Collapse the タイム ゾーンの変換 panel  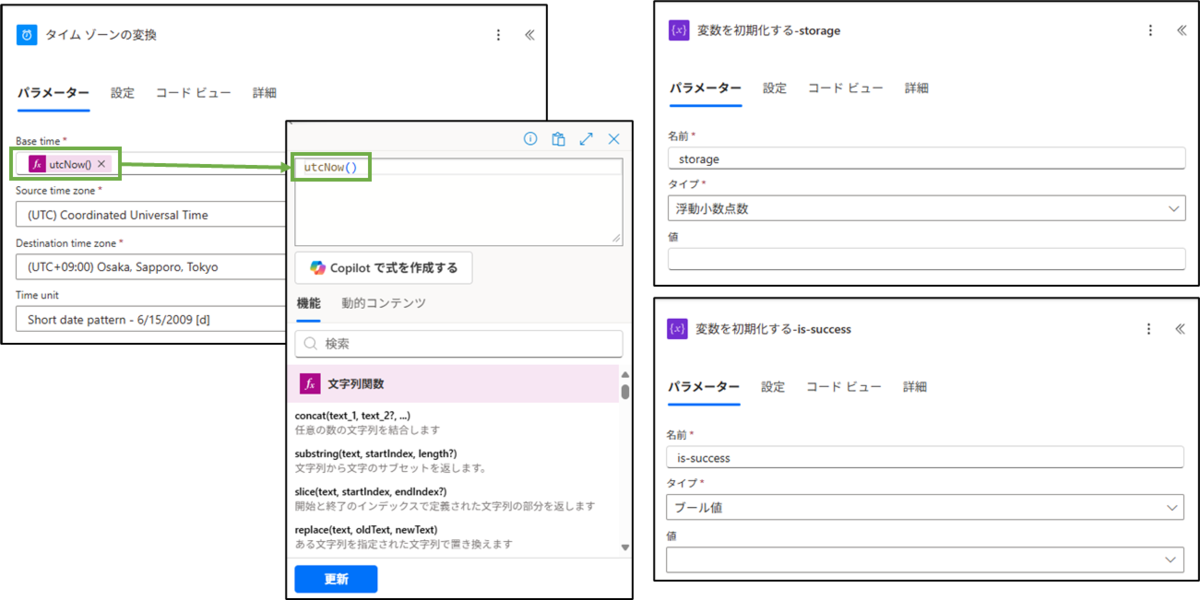click(x=529, y=35)
